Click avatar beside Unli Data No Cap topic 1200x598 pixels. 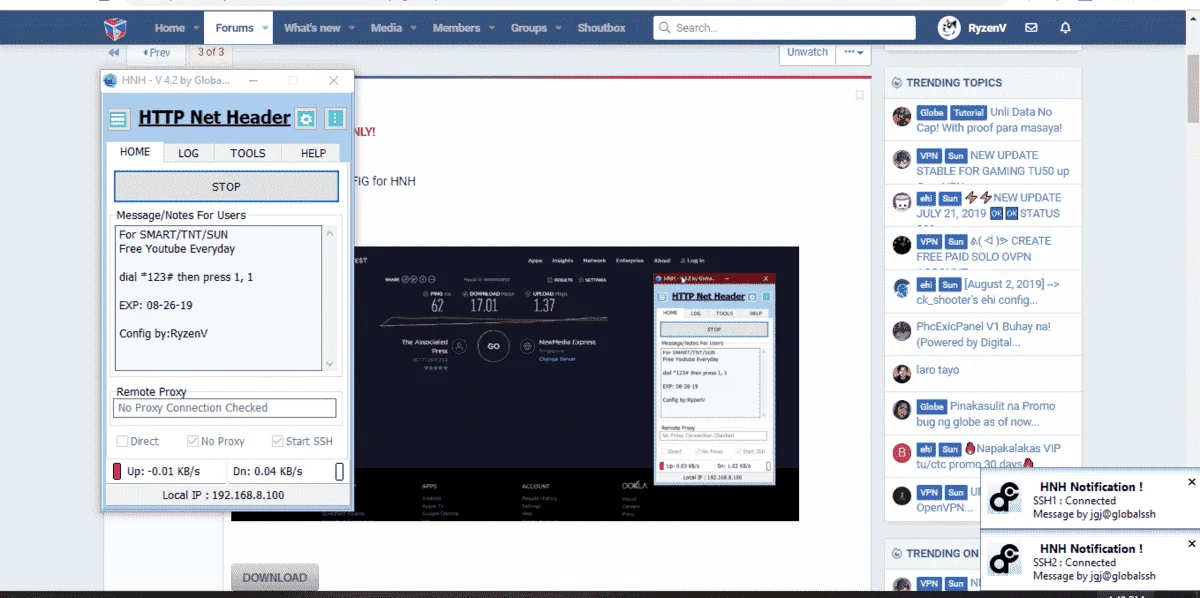pyautogui.click(x=902, y=116)
